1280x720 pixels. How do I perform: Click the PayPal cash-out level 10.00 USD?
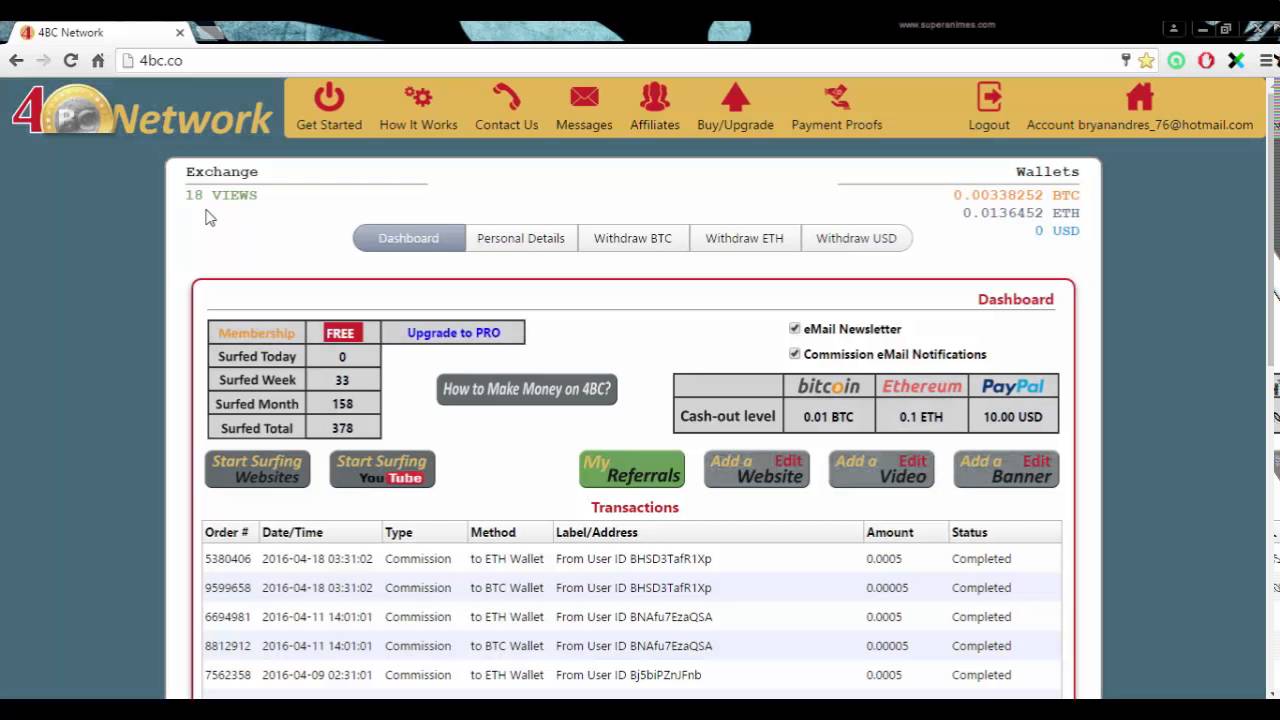pos(1012,416)
